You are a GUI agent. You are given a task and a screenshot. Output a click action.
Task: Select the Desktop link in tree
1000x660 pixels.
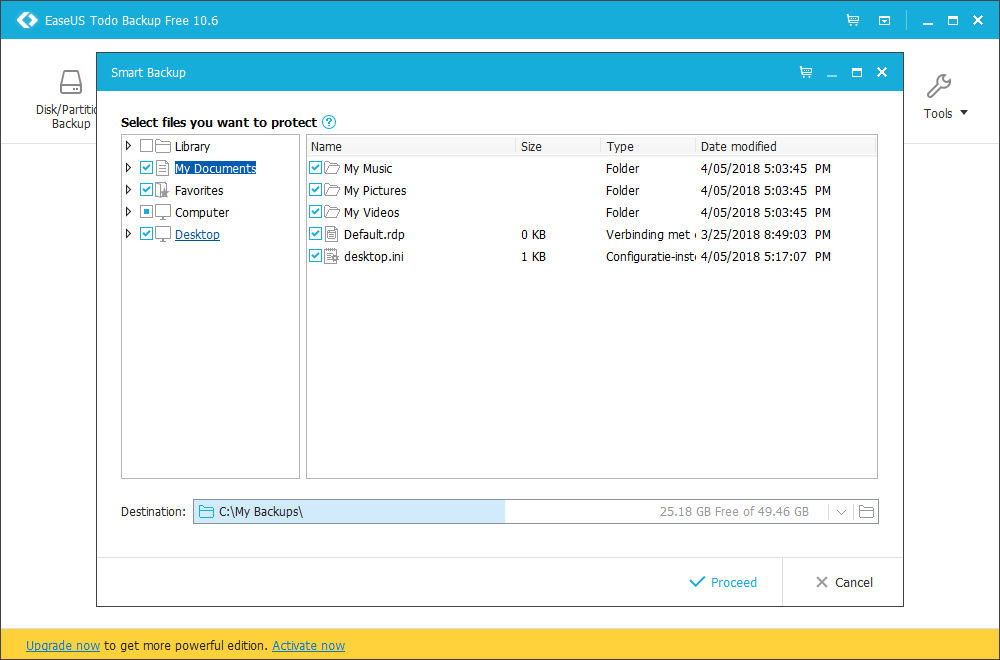point(197,235)
